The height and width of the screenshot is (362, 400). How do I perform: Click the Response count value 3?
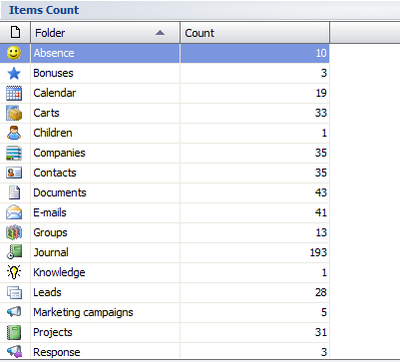324,352
